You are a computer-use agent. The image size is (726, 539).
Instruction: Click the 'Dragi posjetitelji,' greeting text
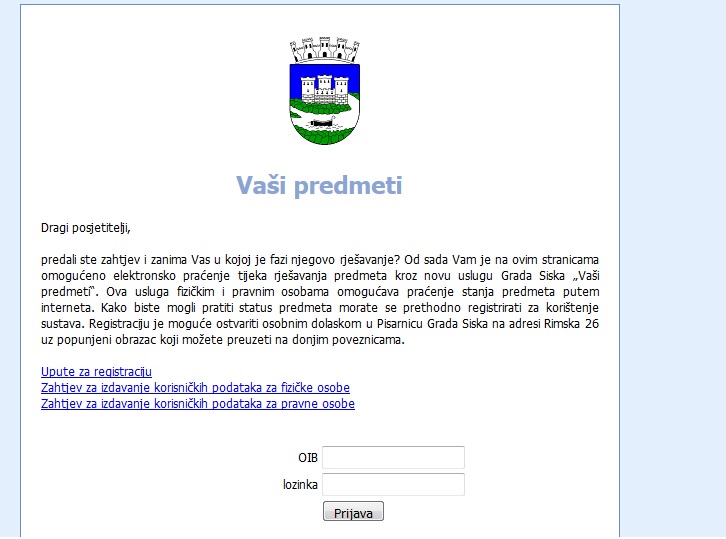pos(86,228)
